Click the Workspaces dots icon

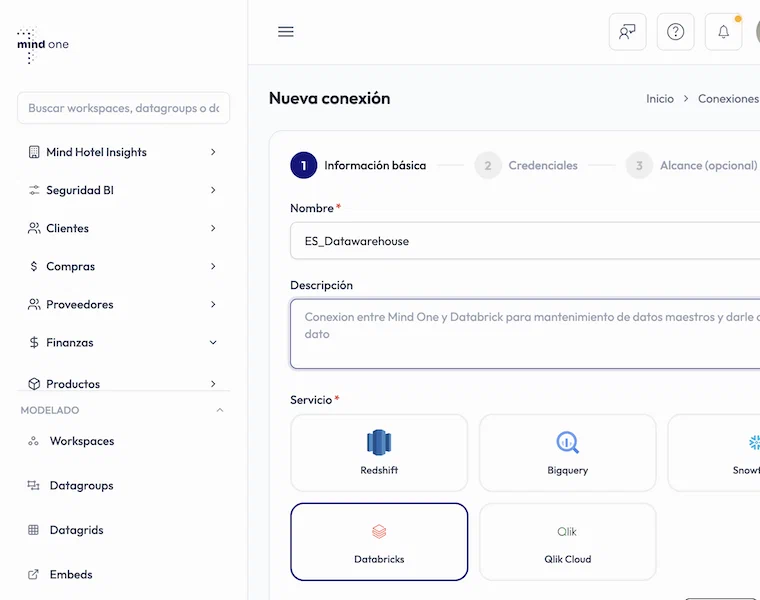[33, 441]
